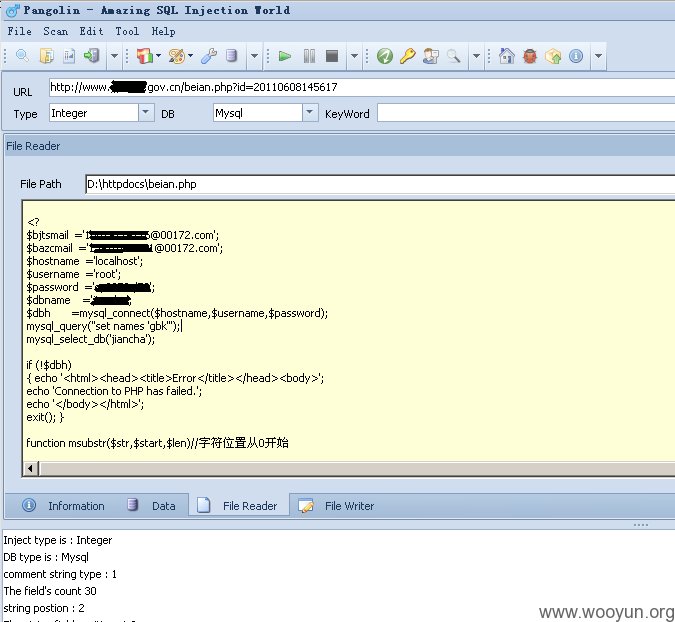This screenshot has height=622, width=675.
Task: Click the File Reader panel header
Action: tap(339, 146)
